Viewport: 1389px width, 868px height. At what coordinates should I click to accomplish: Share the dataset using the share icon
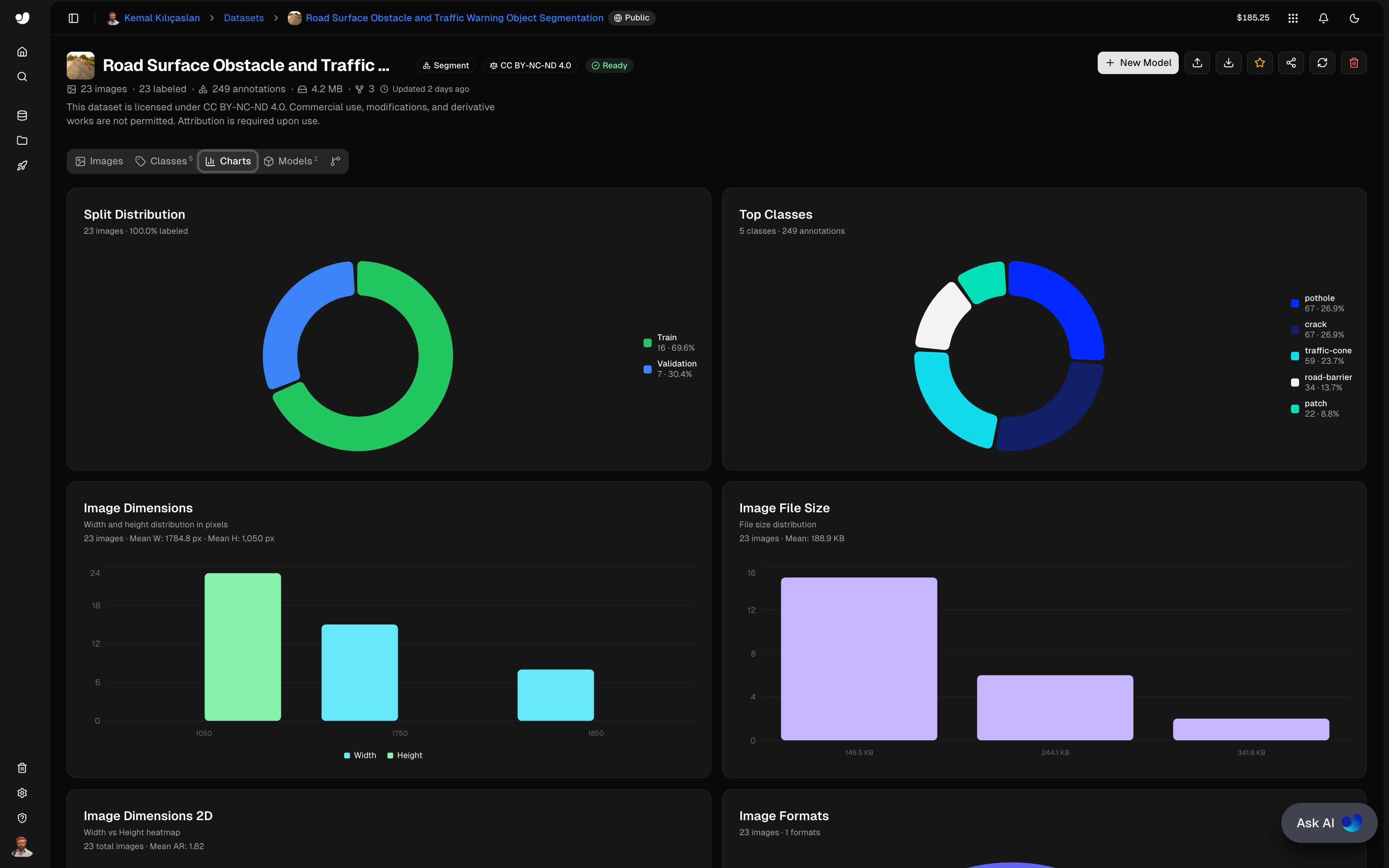[x=1291, y=63]
